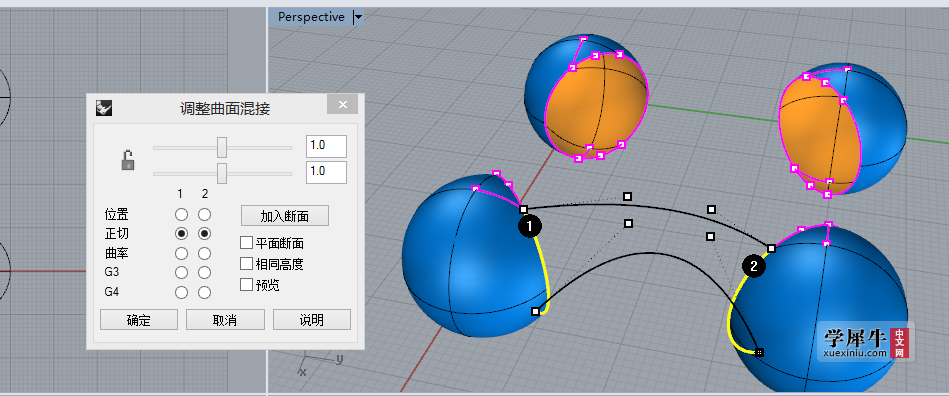Screen dimensions: 949x396
Task: Select G3 radio button for edge 2
Action: click(205, 273)
